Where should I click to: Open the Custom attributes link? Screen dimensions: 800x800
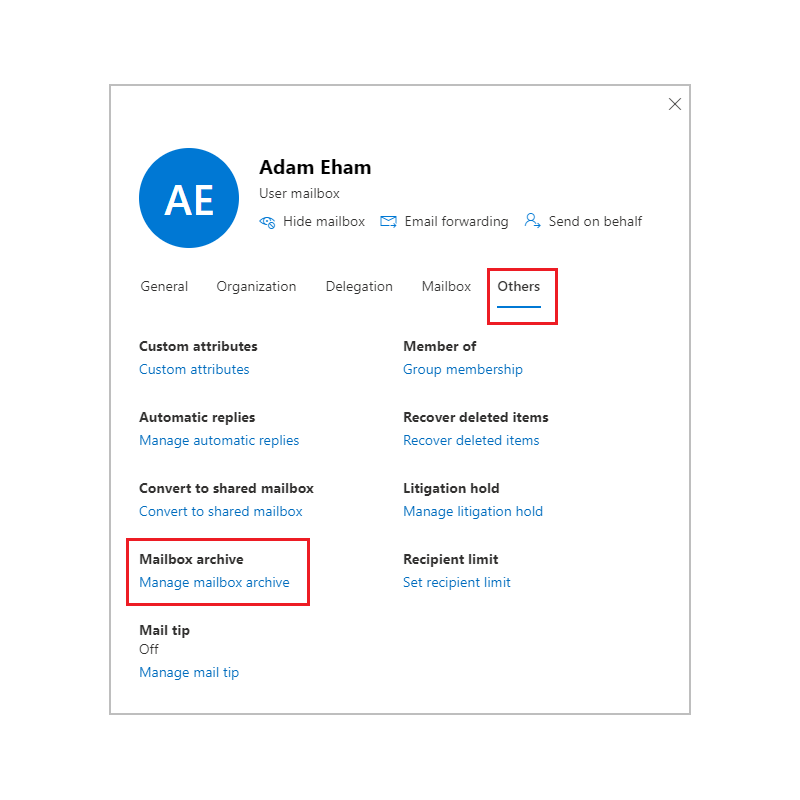[x=194, y=369]
